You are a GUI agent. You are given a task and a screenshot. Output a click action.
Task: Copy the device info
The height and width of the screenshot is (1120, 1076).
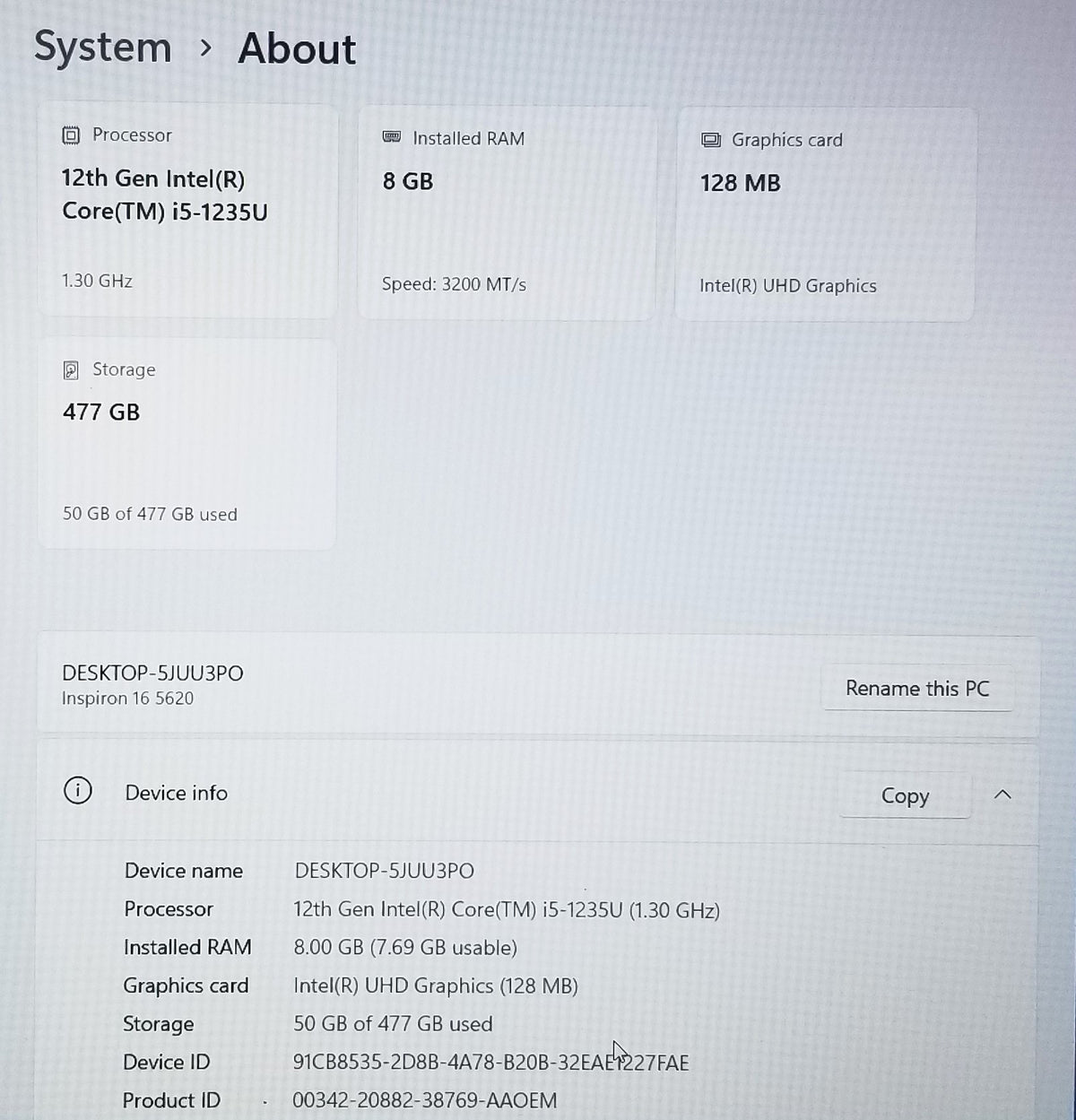[905, 795]
